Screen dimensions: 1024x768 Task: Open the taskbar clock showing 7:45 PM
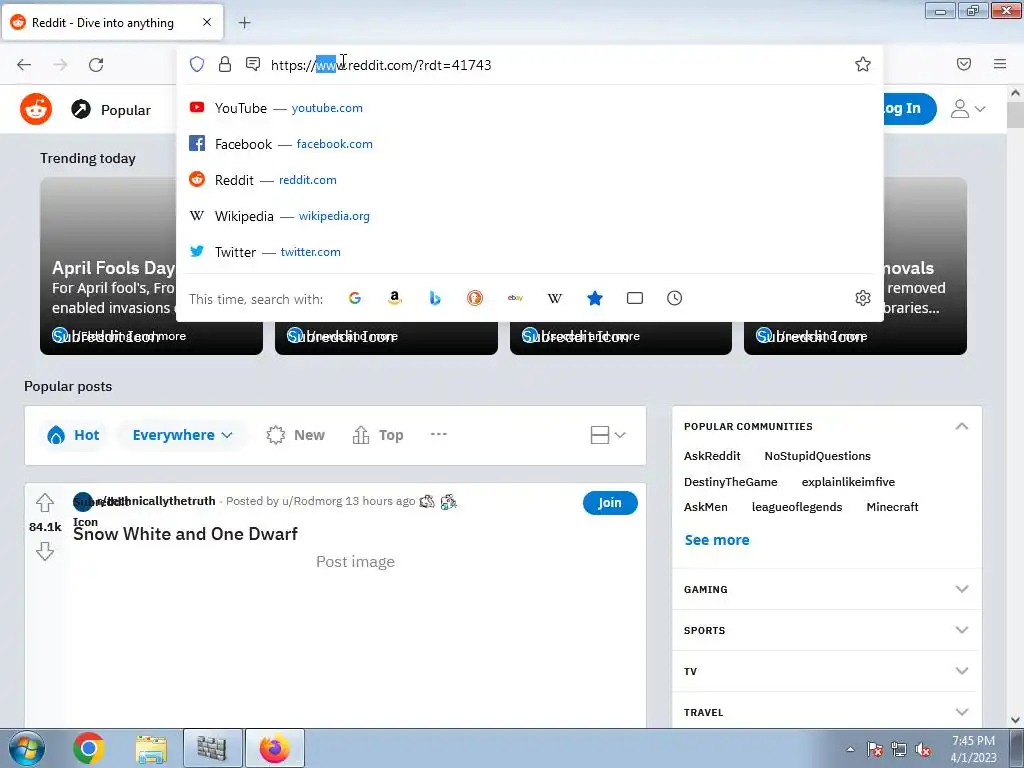click(973, 749)
